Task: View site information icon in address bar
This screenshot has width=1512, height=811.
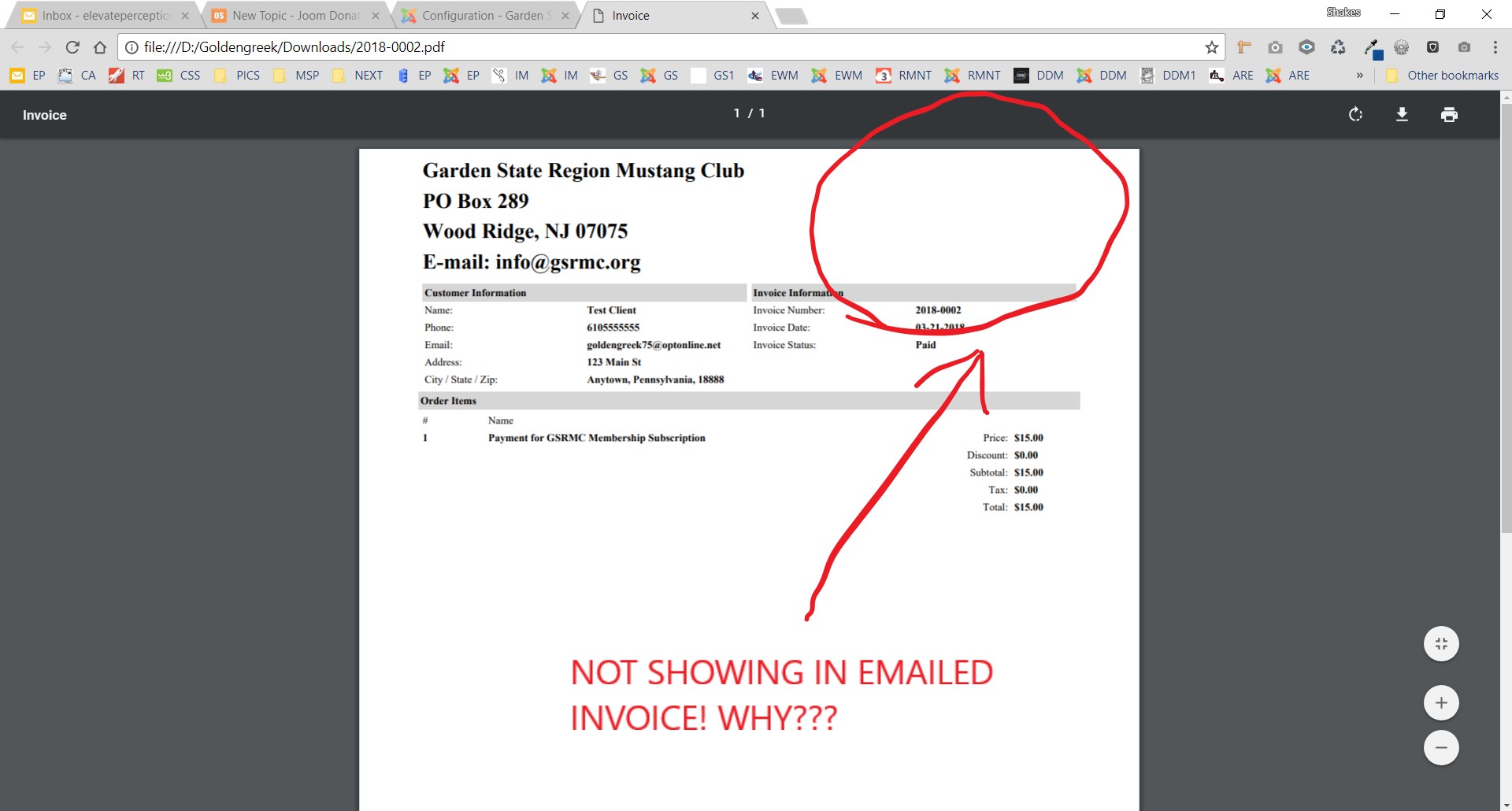Action: 132,47
